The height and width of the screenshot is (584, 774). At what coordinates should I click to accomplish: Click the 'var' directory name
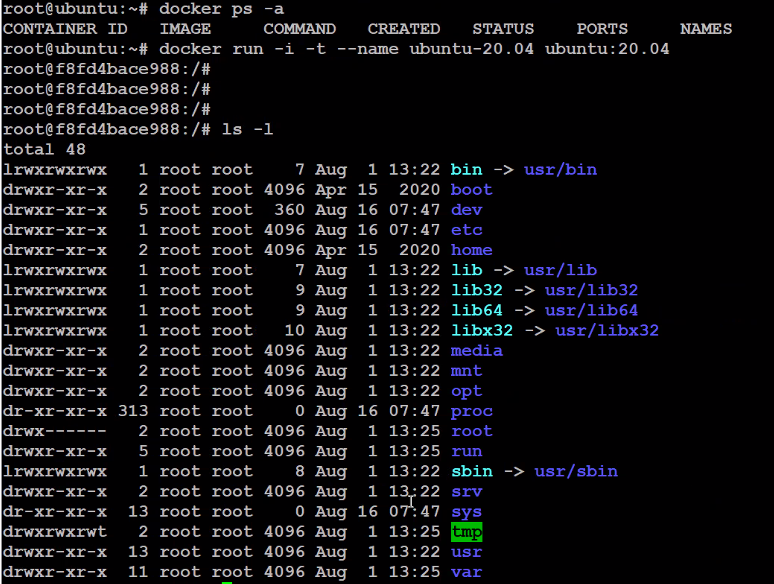pyautogui.click(x=466, y=572)
